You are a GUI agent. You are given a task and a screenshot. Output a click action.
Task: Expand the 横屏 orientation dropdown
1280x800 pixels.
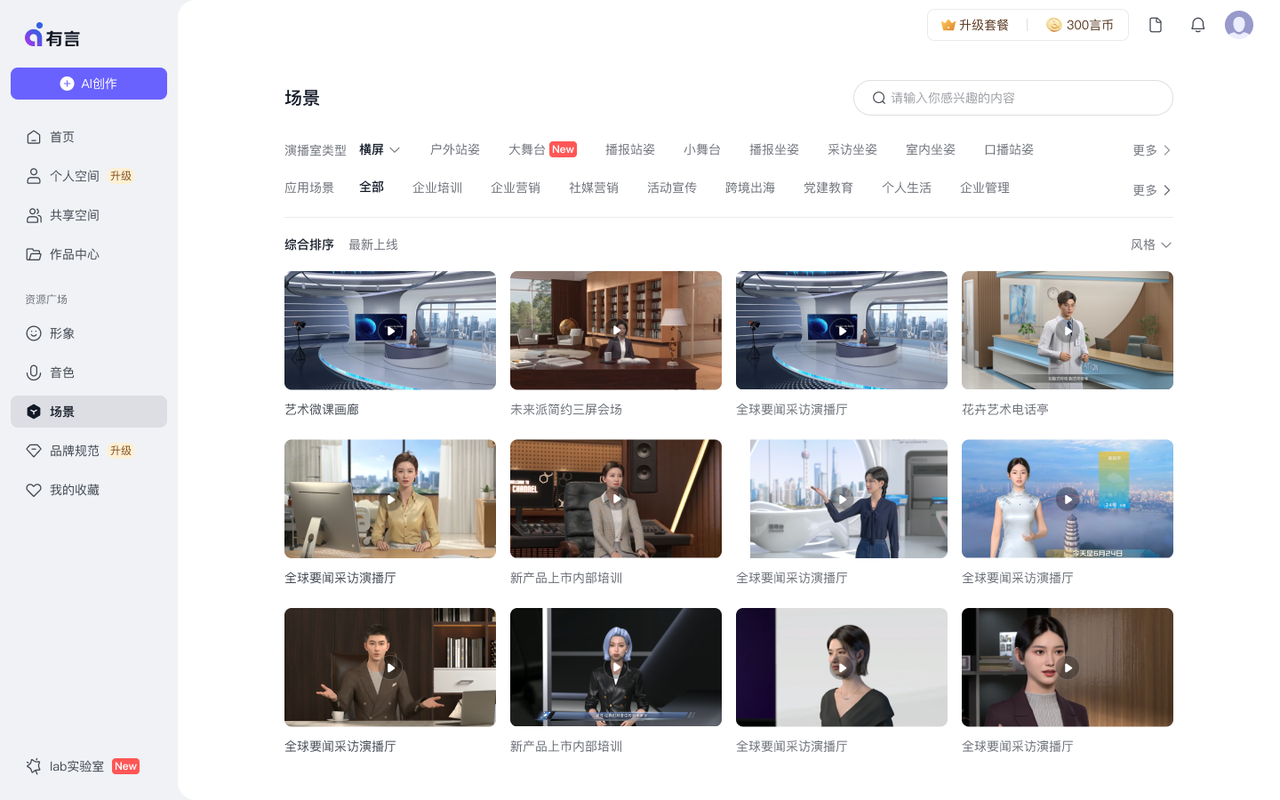(380, 150)
